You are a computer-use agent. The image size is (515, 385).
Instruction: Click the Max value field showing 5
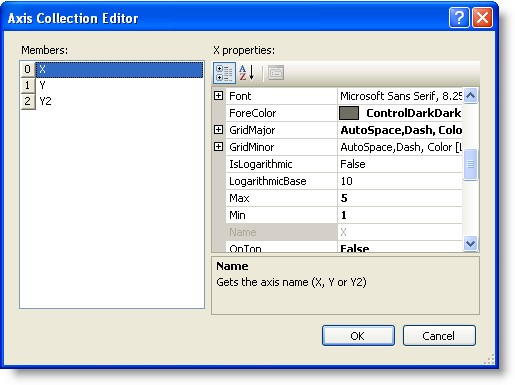tap(400, 198)
